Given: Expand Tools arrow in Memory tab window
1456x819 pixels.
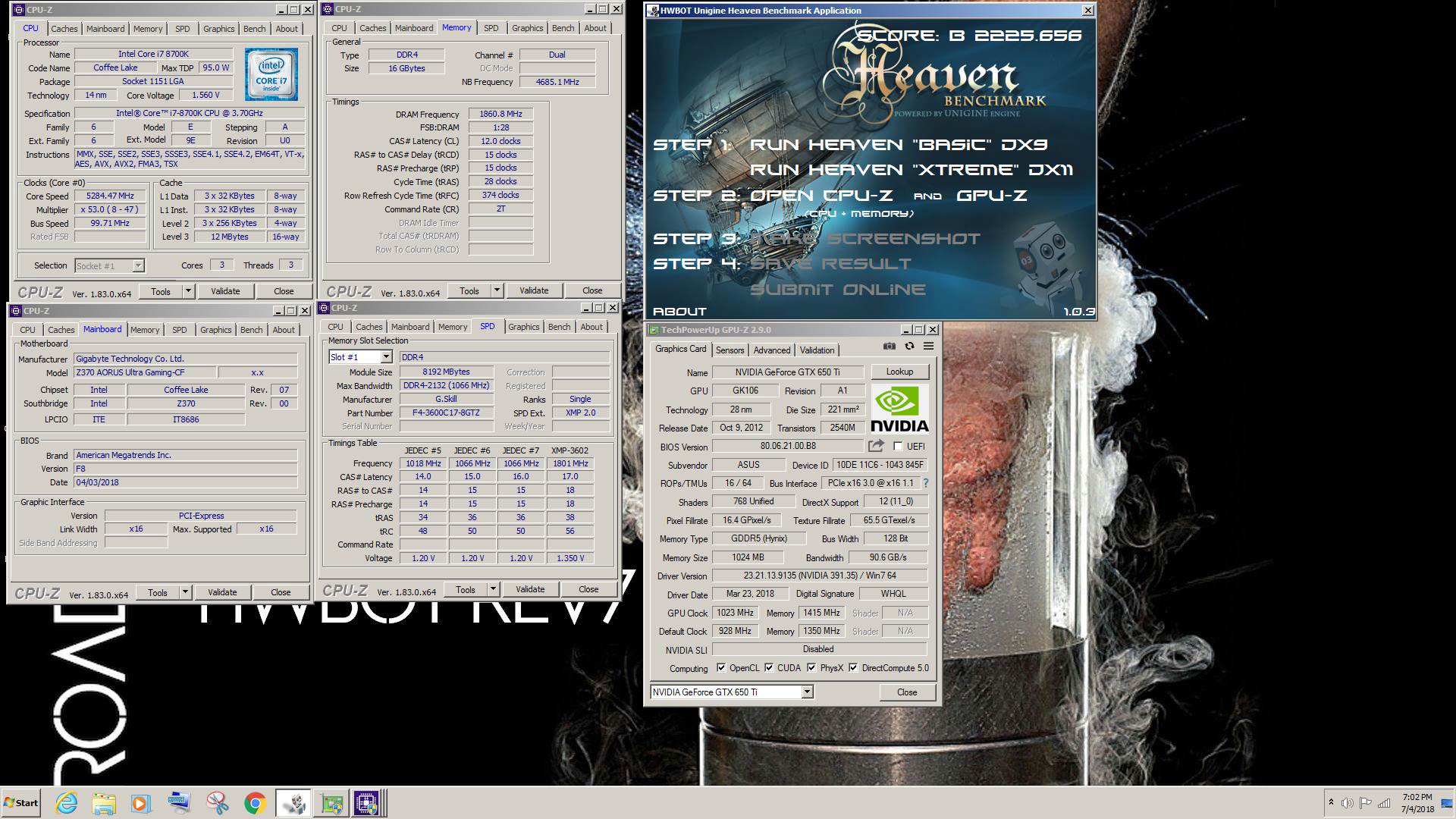Looking at the screenshot, I should pyautogui.click(x=497, y=290).
